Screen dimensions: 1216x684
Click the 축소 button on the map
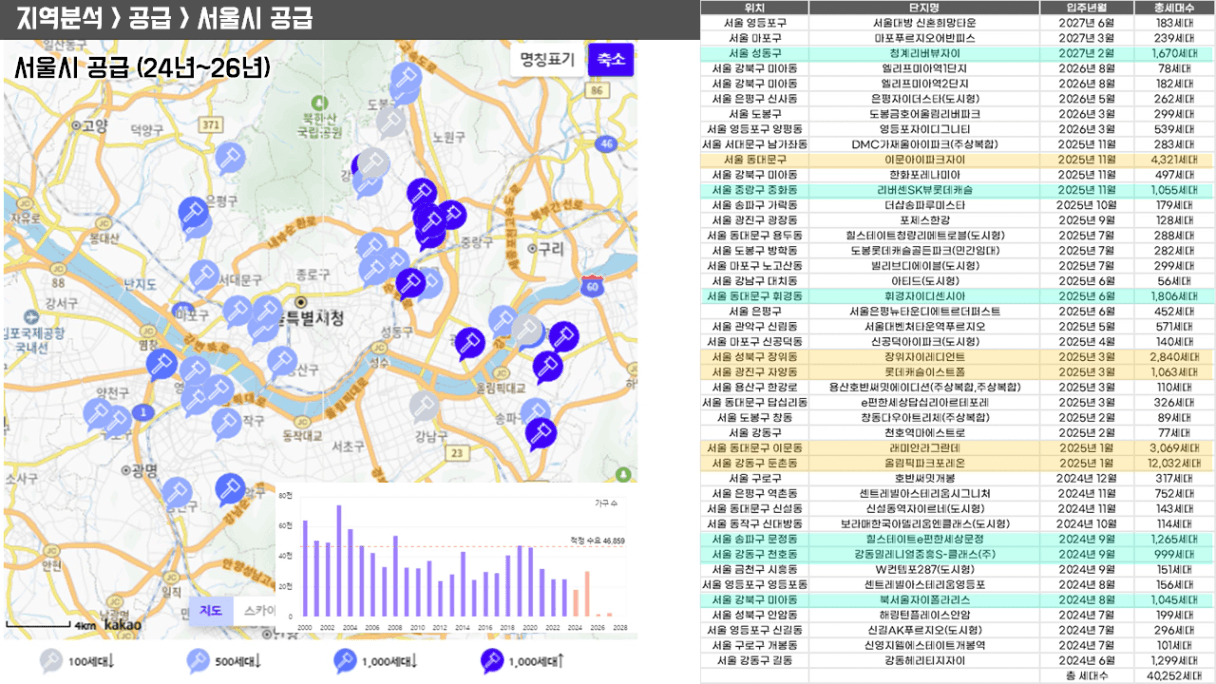click(610, 59)
